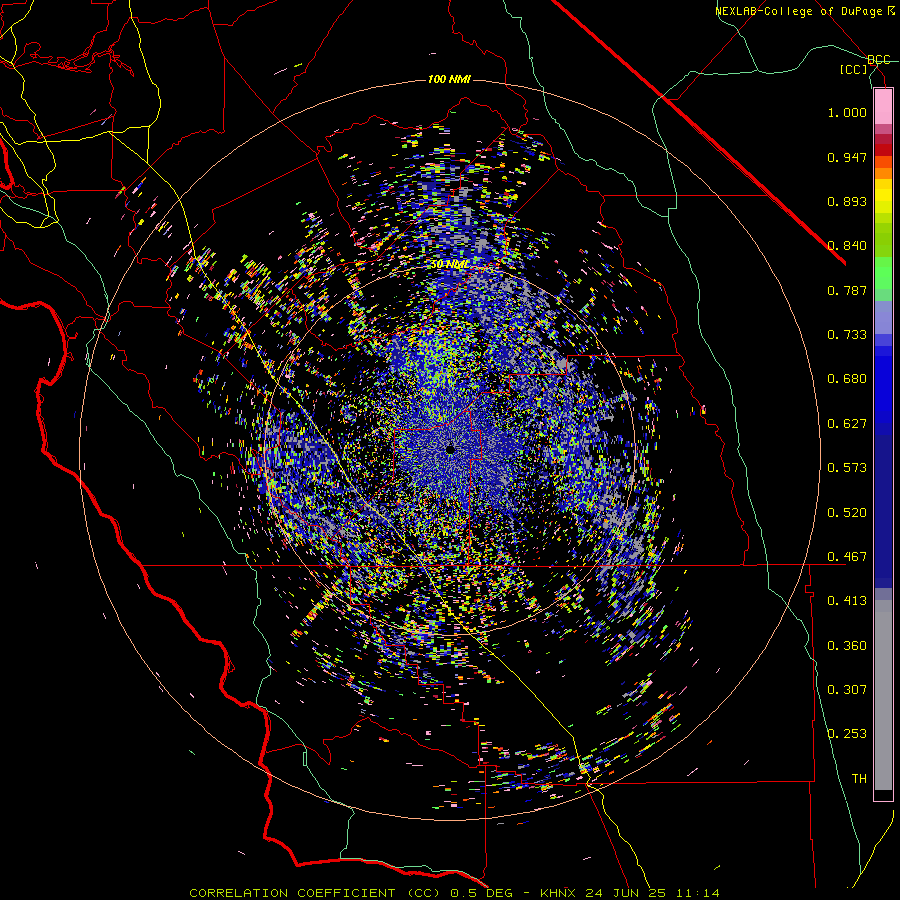900x900 pixels.
Task: Click the [CC] legend title
Action: (x=854, y=69)
